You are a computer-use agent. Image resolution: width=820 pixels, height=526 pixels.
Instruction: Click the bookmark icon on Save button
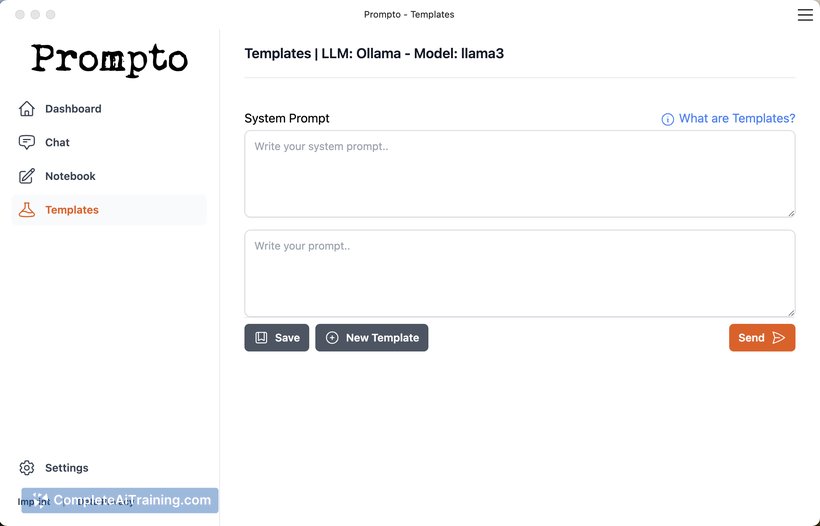click(x=261, y=338)
